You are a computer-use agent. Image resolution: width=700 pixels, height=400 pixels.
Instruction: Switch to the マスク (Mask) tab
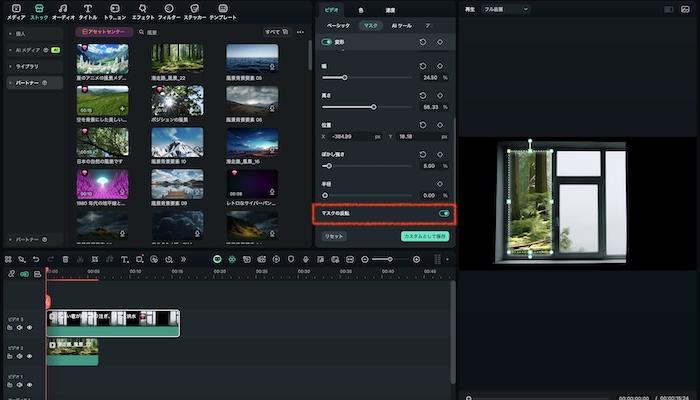(370, 24)
